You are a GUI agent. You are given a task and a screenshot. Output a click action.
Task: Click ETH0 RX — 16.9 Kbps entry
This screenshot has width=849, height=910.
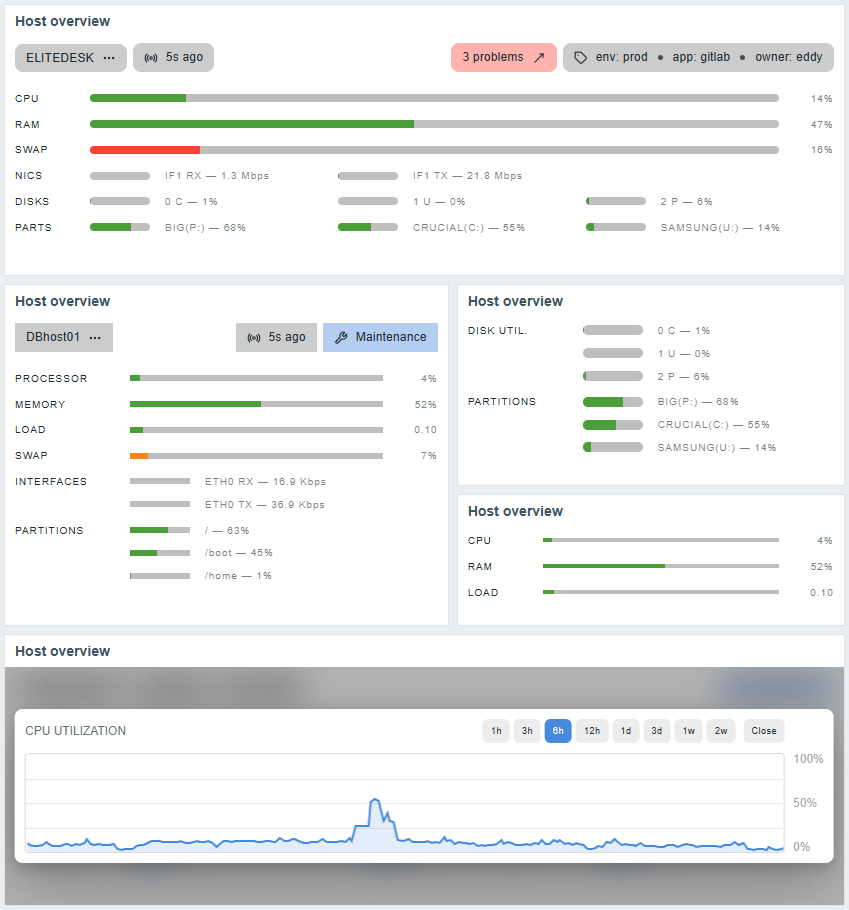point(265,482)
